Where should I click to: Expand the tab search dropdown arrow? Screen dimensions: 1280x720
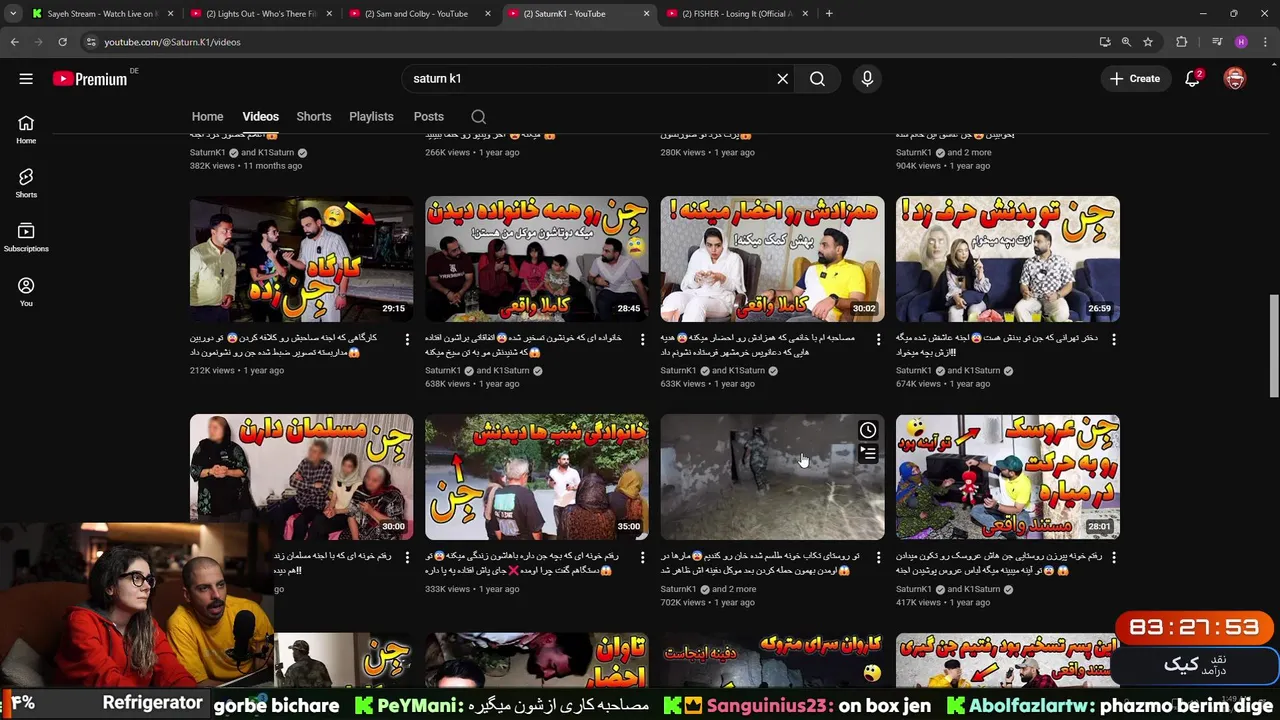(x=13, y=14)
